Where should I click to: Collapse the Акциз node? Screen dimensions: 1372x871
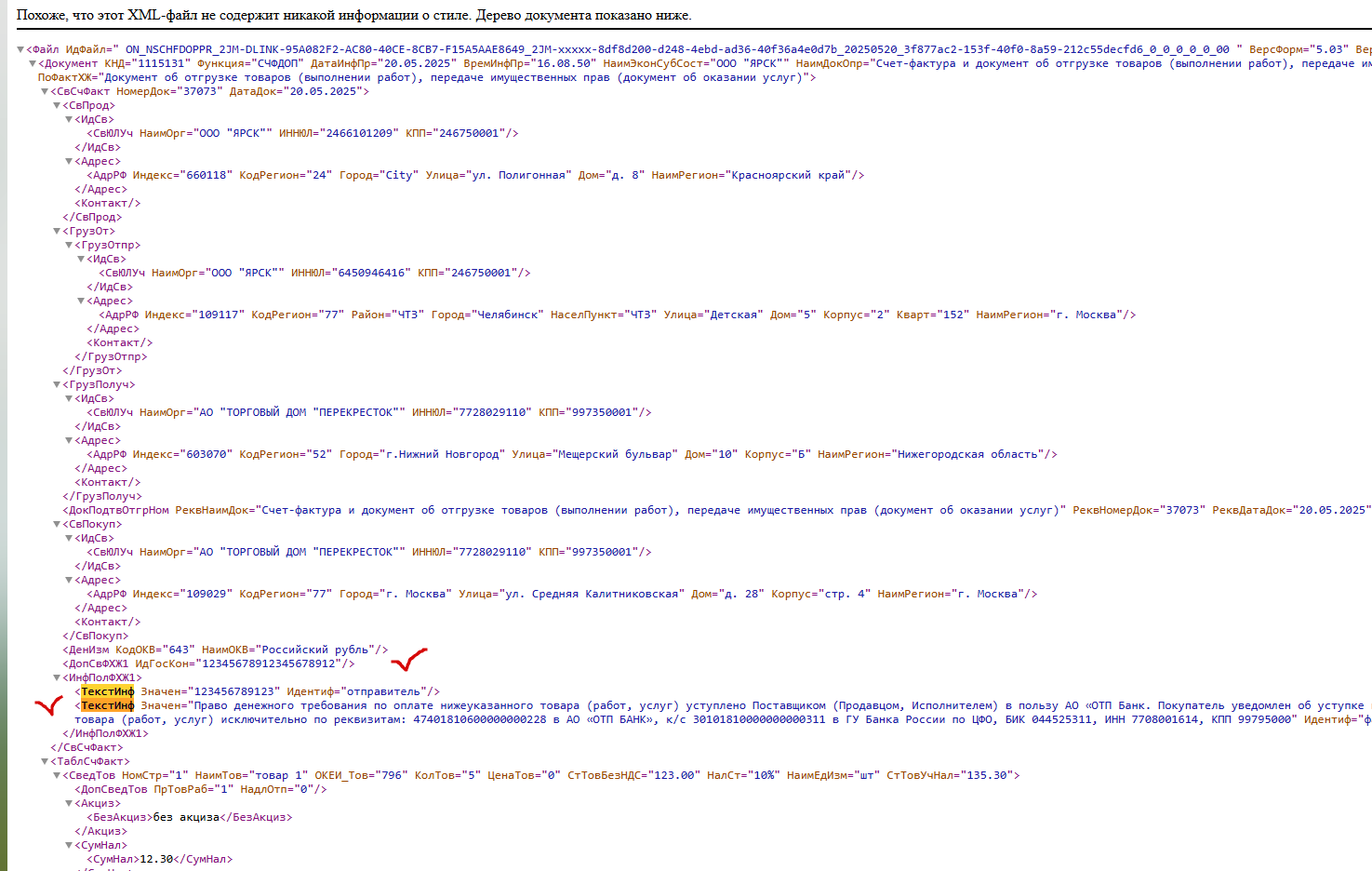tap(69, 803)
